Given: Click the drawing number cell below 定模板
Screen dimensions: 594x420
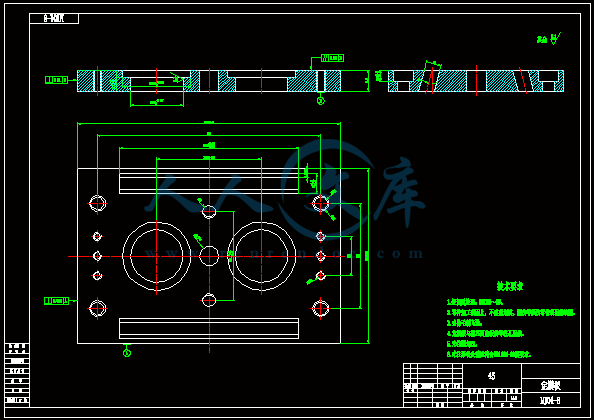Looking at the screenshot, I should [x=551, y=400].
